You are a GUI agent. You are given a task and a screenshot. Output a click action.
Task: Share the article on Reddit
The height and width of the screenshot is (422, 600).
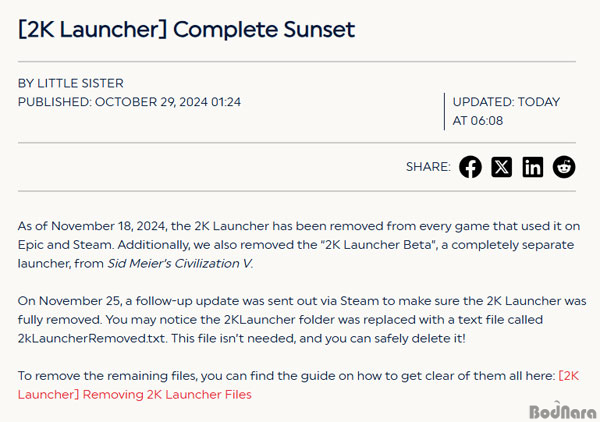coord(564,167)
